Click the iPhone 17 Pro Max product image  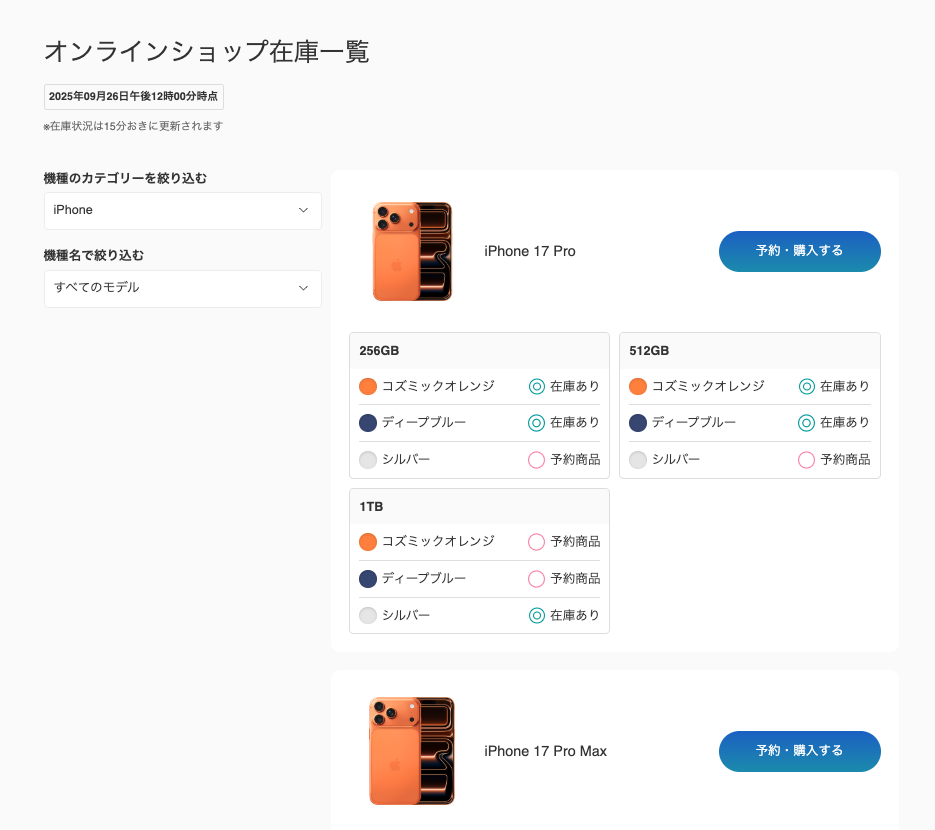tap(412, 751)
